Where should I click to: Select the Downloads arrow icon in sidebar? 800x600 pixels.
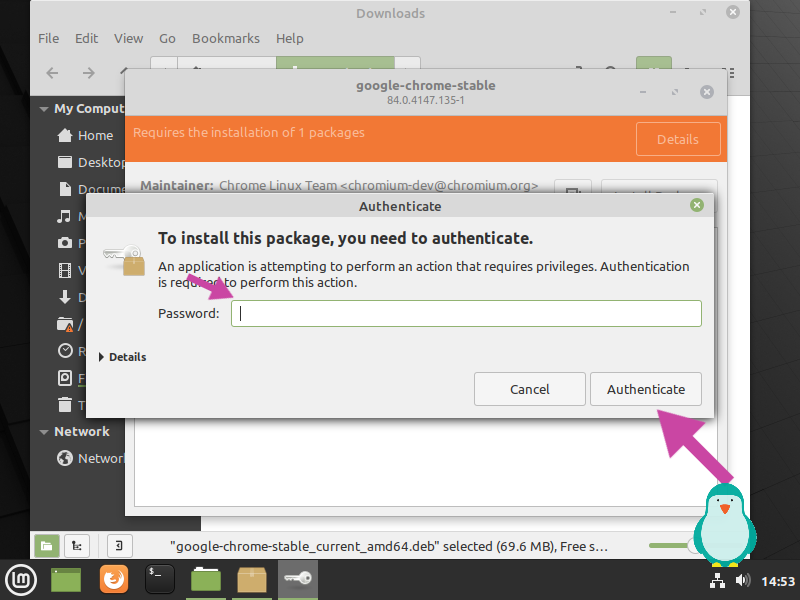(65, 297)
